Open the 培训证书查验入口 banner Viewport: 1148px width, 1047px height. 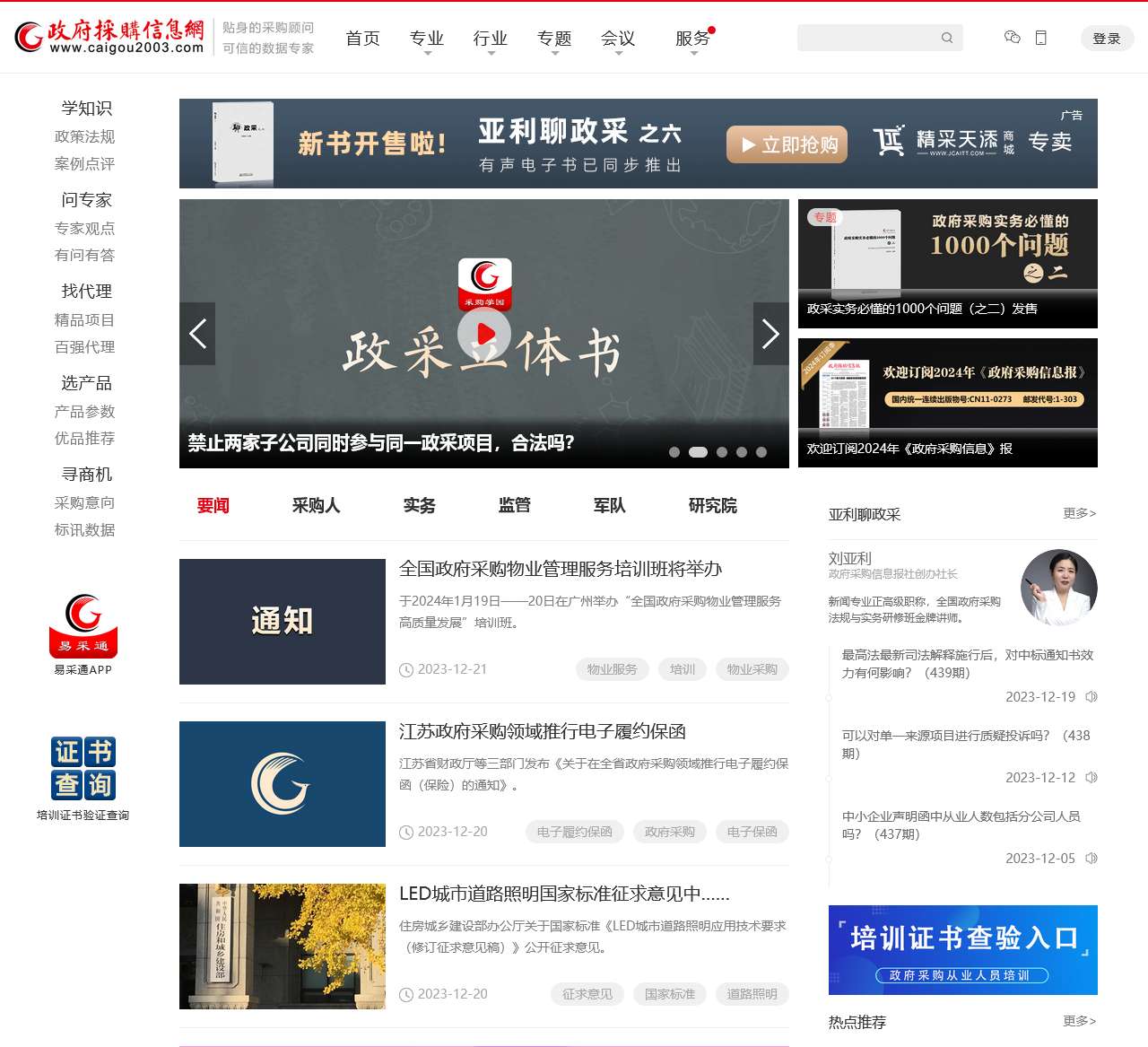coord(963,950)
